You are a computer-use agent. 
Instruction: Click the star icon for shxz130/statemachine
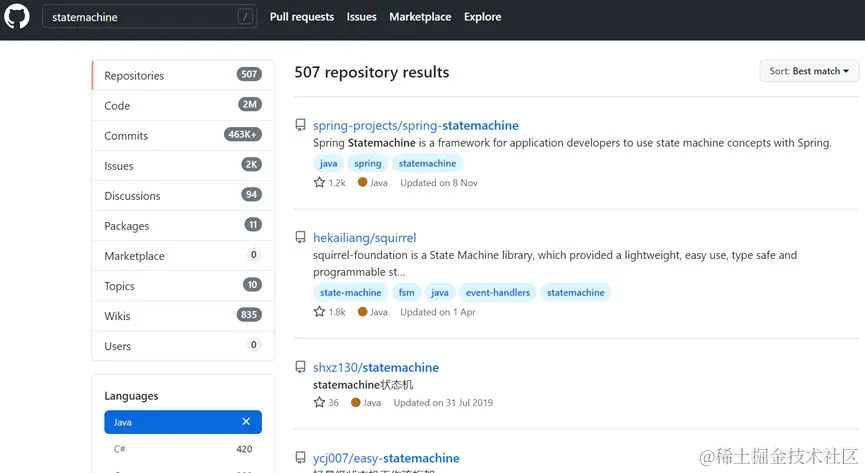(x=319, y=403)
